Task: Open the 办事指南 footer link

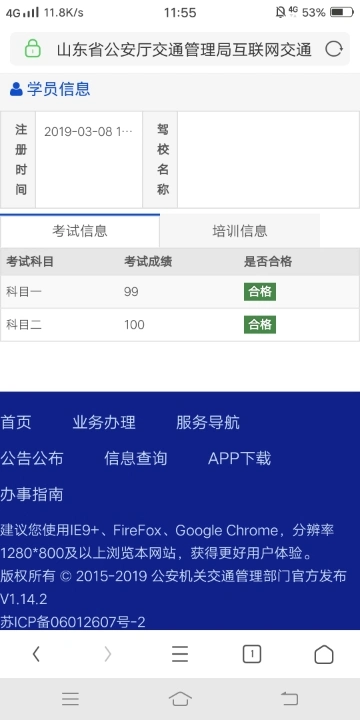Action: tap(32, 495)
